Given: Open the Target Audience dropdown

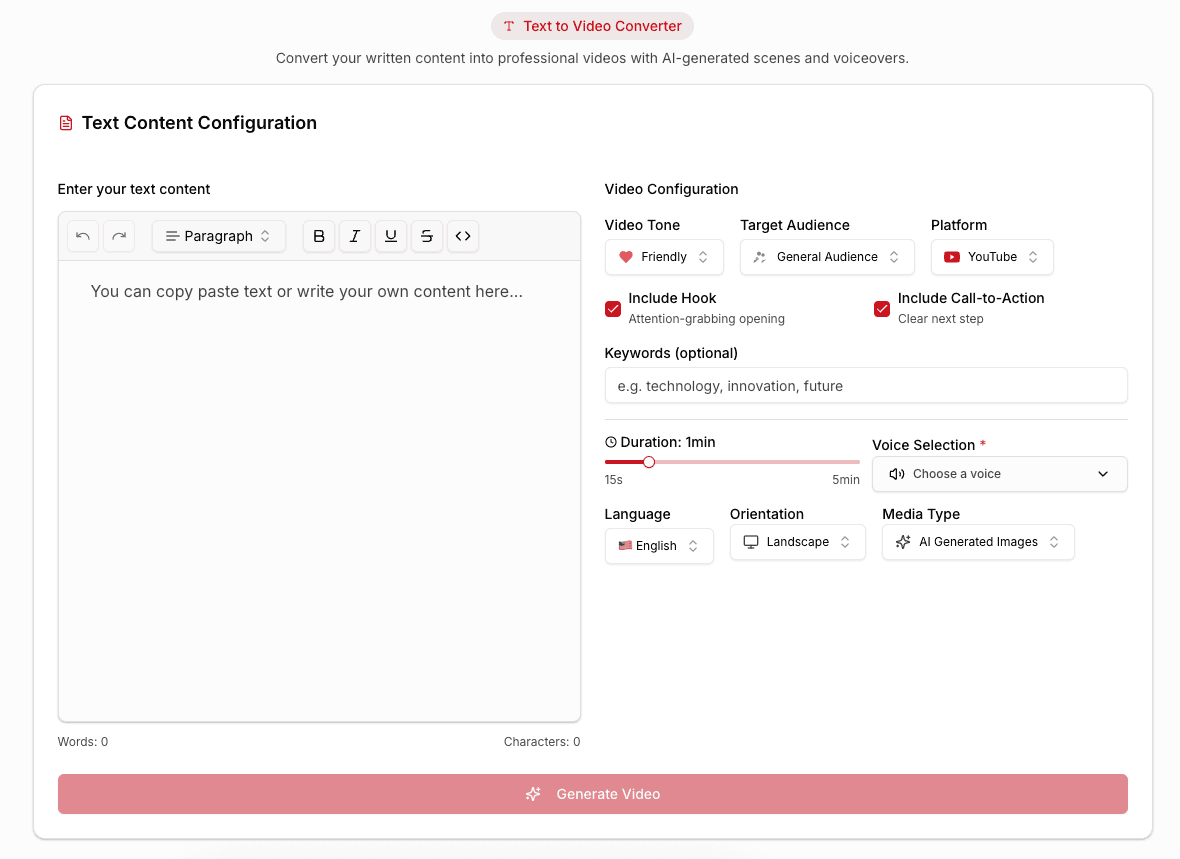Looking at the screenshot, I should [x=828, y=257].
